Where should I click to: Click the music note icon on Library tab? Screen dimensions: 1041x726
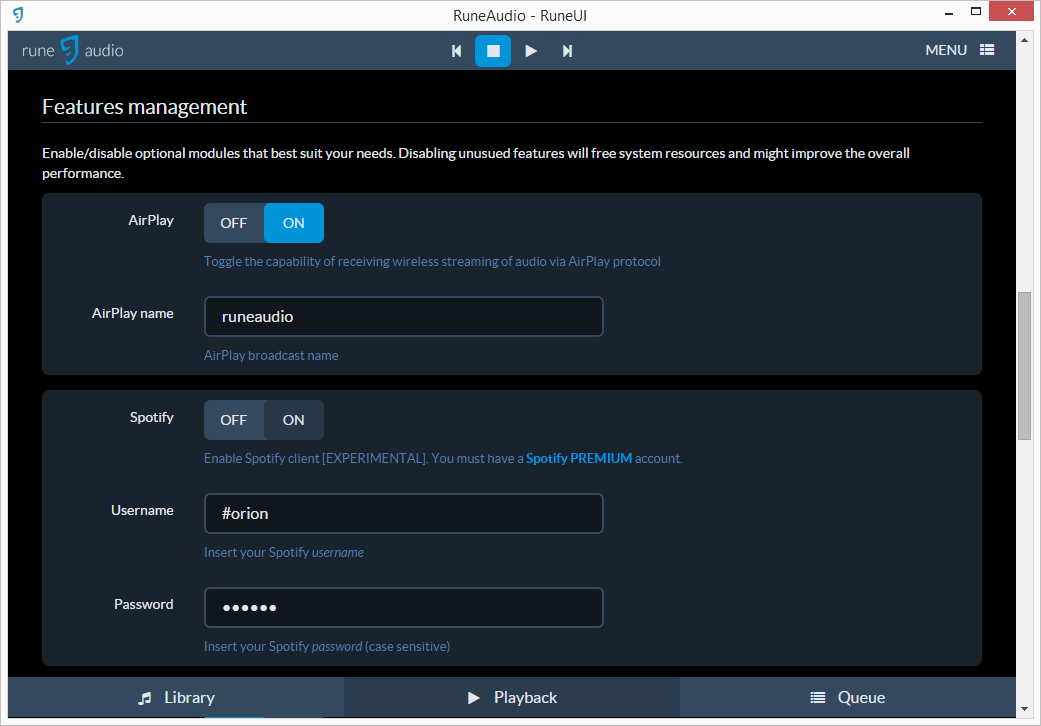tap(145, 698)
